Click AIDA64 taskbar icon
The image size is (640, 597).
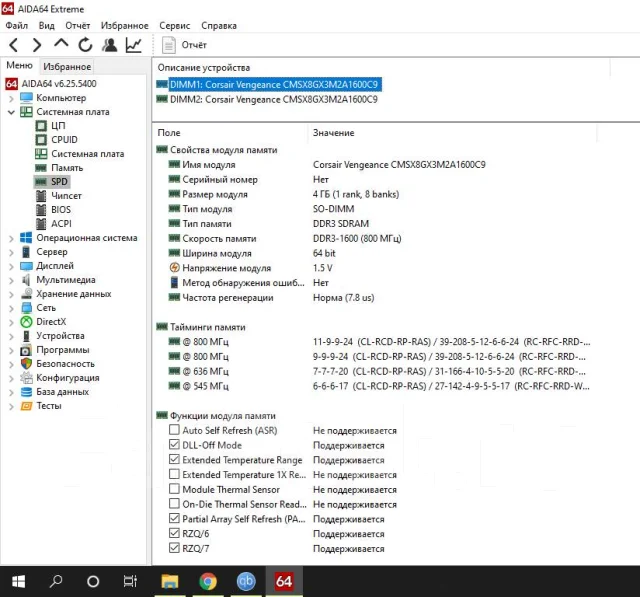pyautogui.click(x=284, y=581)
